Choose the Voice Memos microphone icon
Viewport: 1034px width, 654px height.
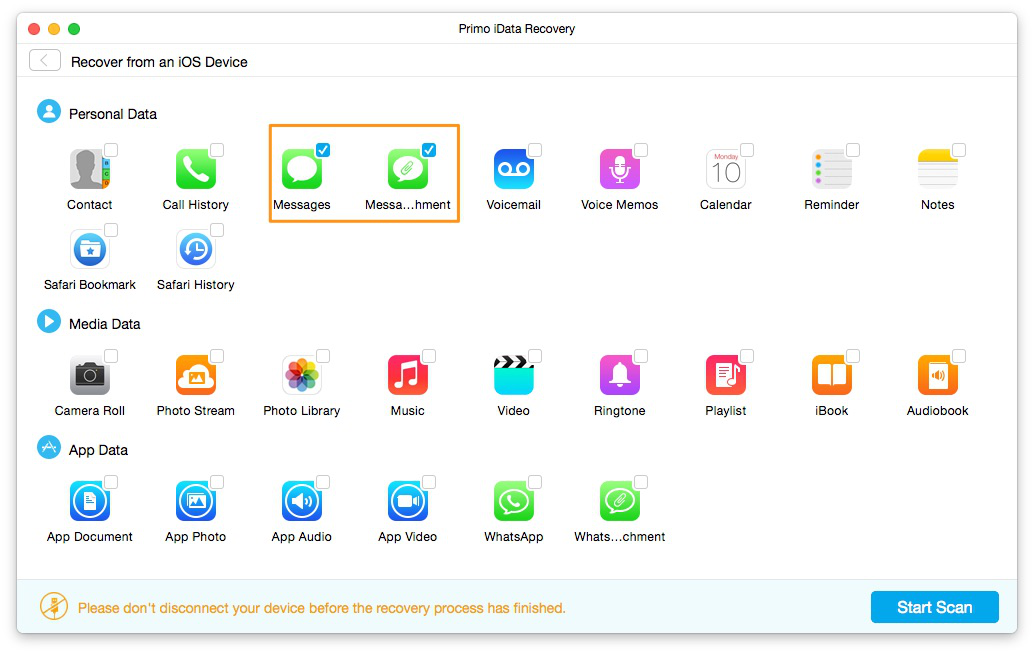click(x=620, y=169)
